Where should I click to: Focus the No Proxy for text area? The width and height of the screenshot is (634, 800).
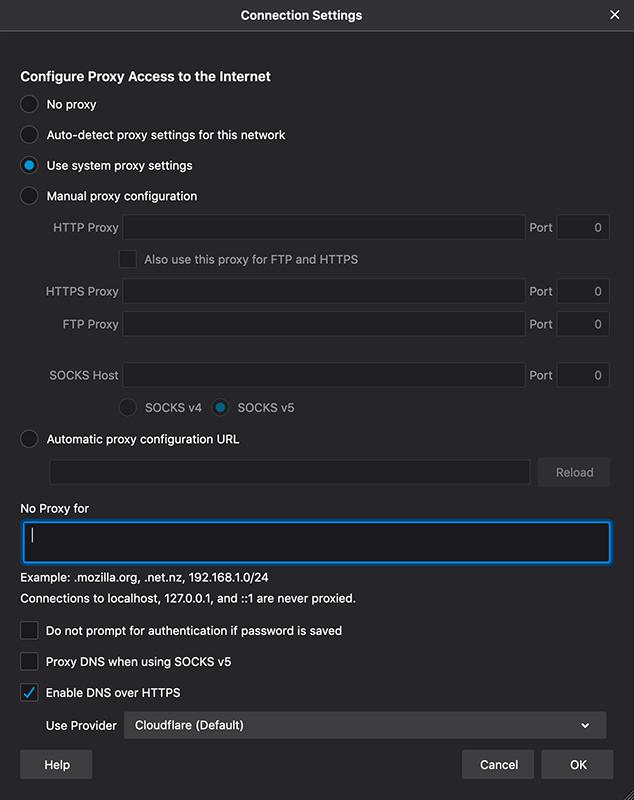pos(316,542)
